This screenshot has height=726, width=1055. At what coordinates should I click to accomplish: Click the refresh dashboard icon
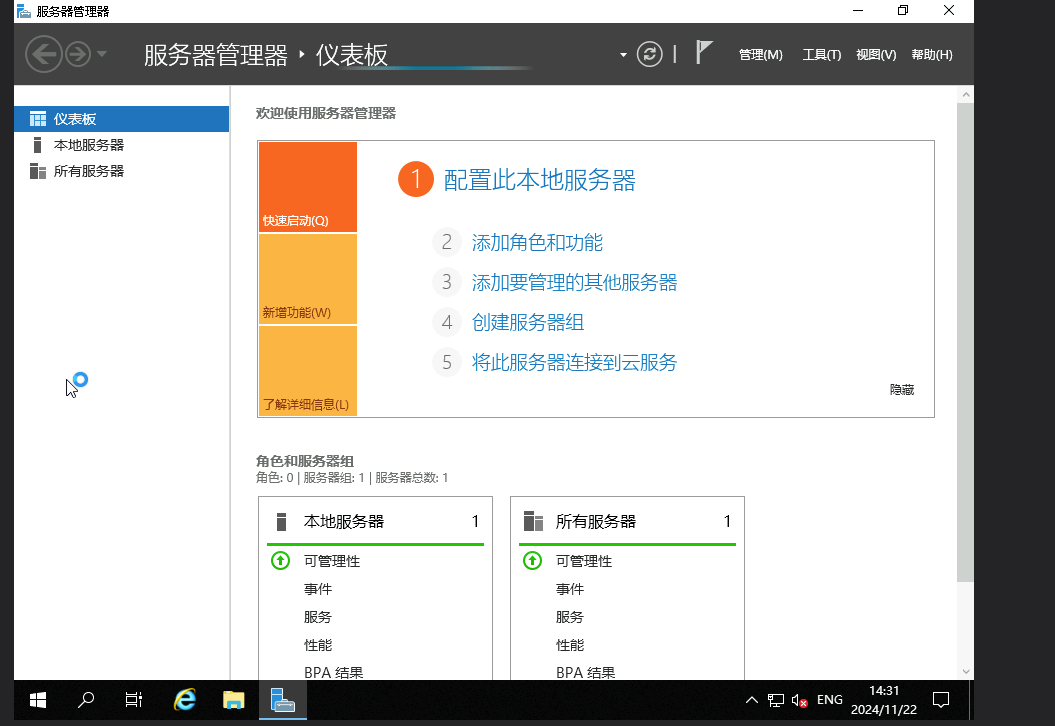point(650,54)
